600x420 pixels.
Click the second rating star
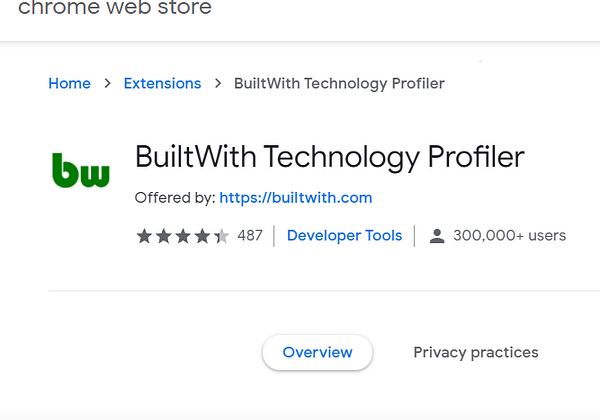tap(163, 236)
